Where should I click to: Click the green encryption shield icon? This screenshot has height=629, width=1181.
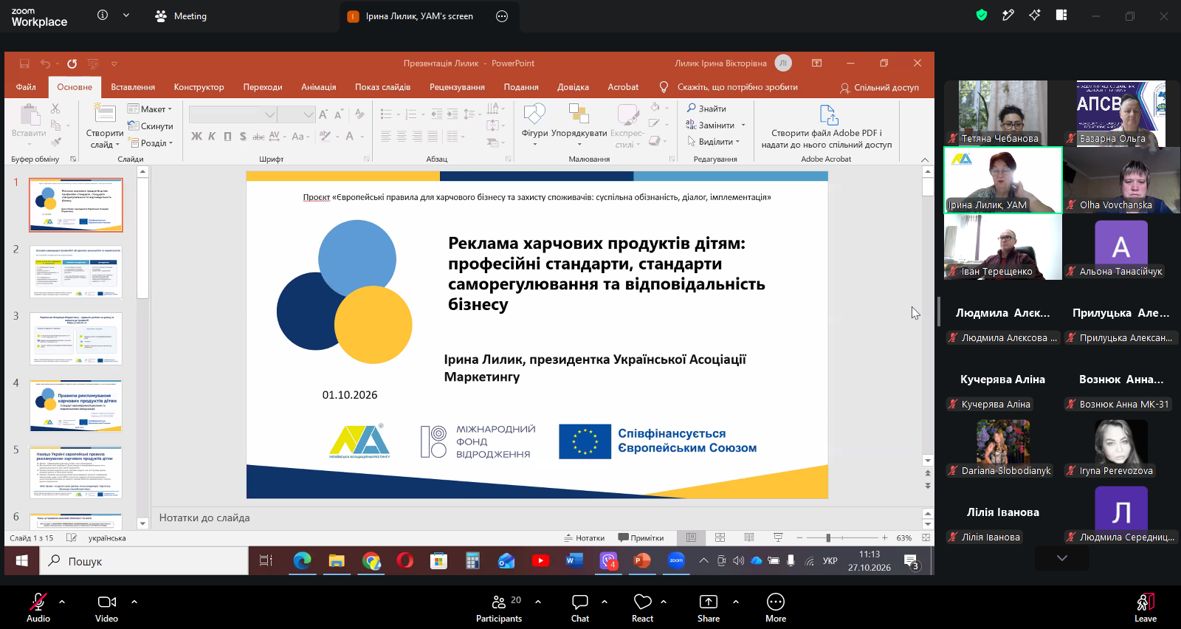pos(981,15)
